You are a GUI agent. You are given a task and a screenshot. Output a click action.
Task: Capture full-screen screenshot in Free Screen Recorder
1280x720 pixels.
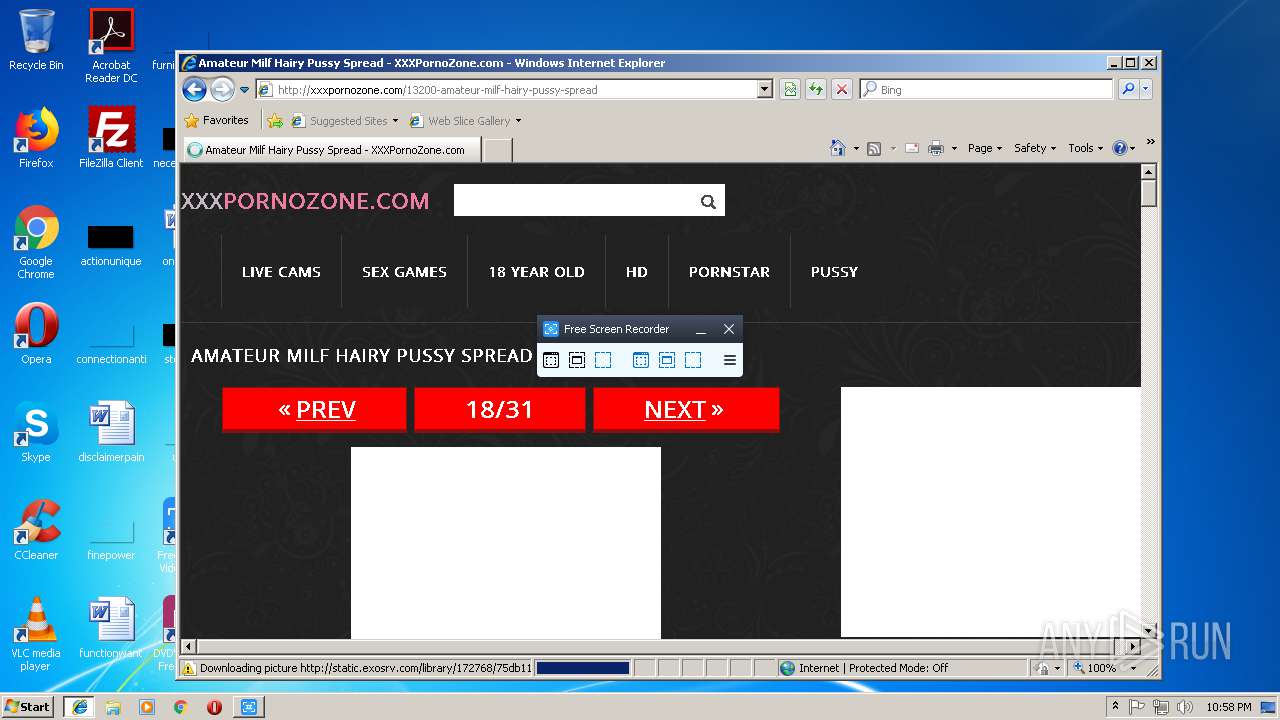(551, 360)
